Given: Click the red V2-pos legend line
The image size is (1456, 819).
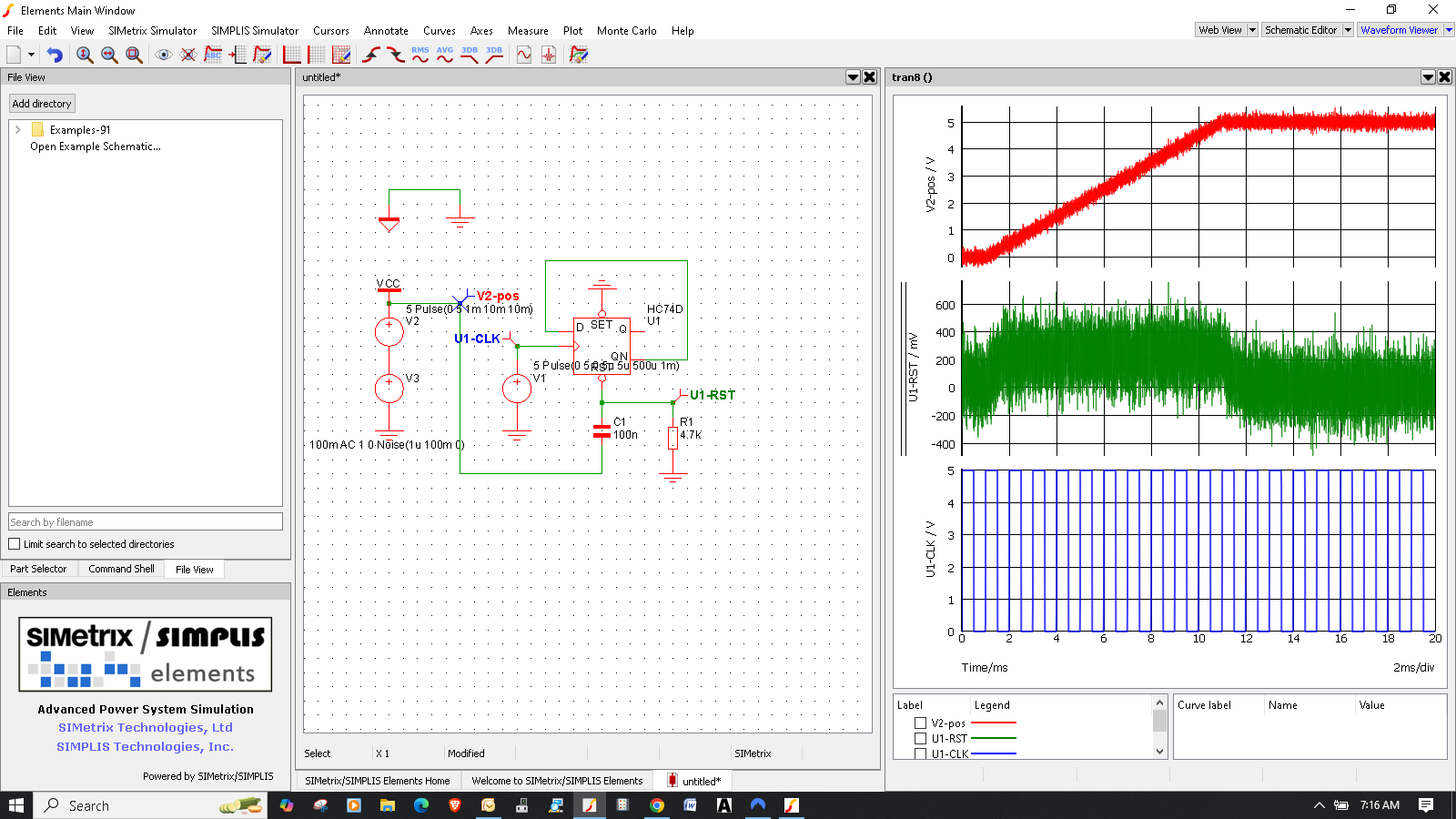Looking at the screenshot, I should coord(994,723).
